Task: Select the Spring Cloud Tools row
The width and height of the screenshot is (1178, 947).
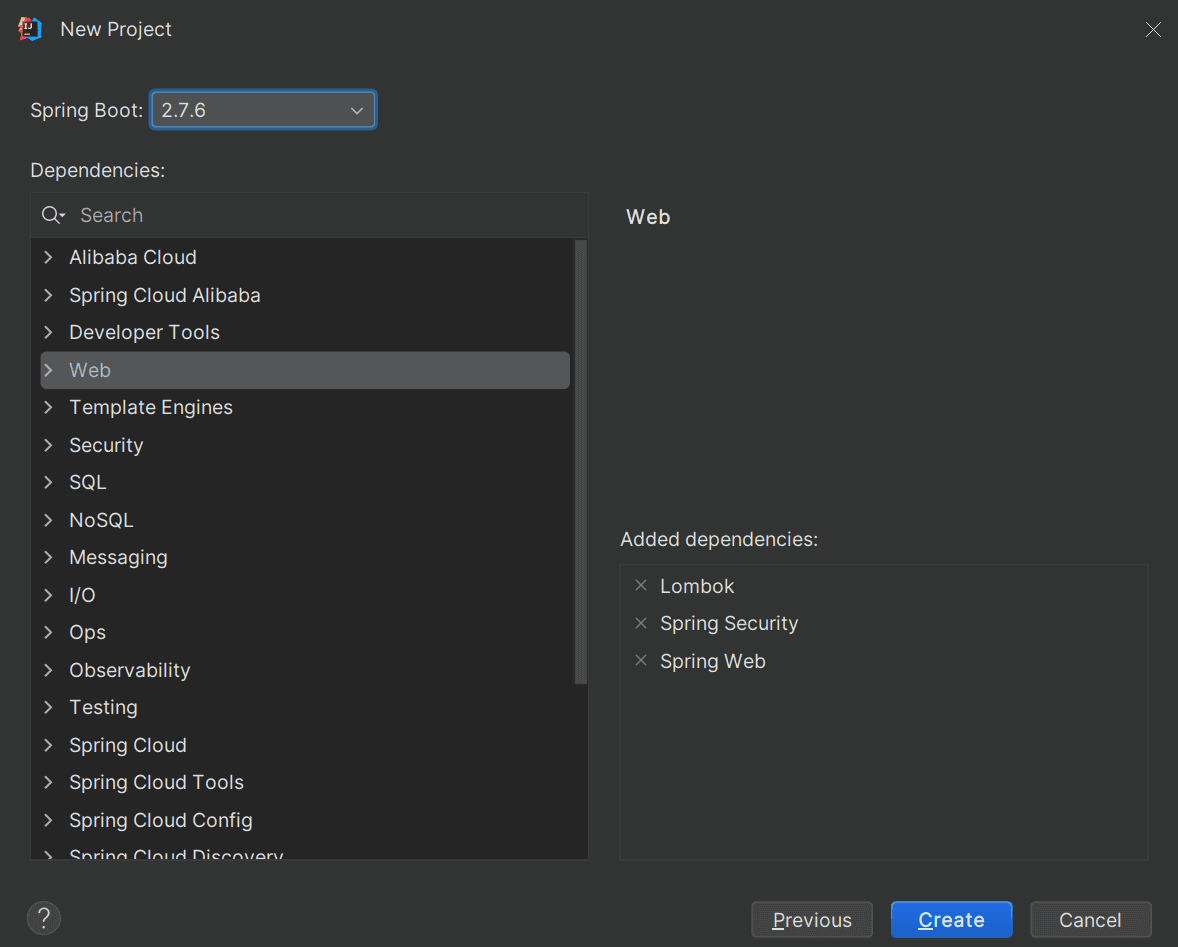Action: point(305,783)
